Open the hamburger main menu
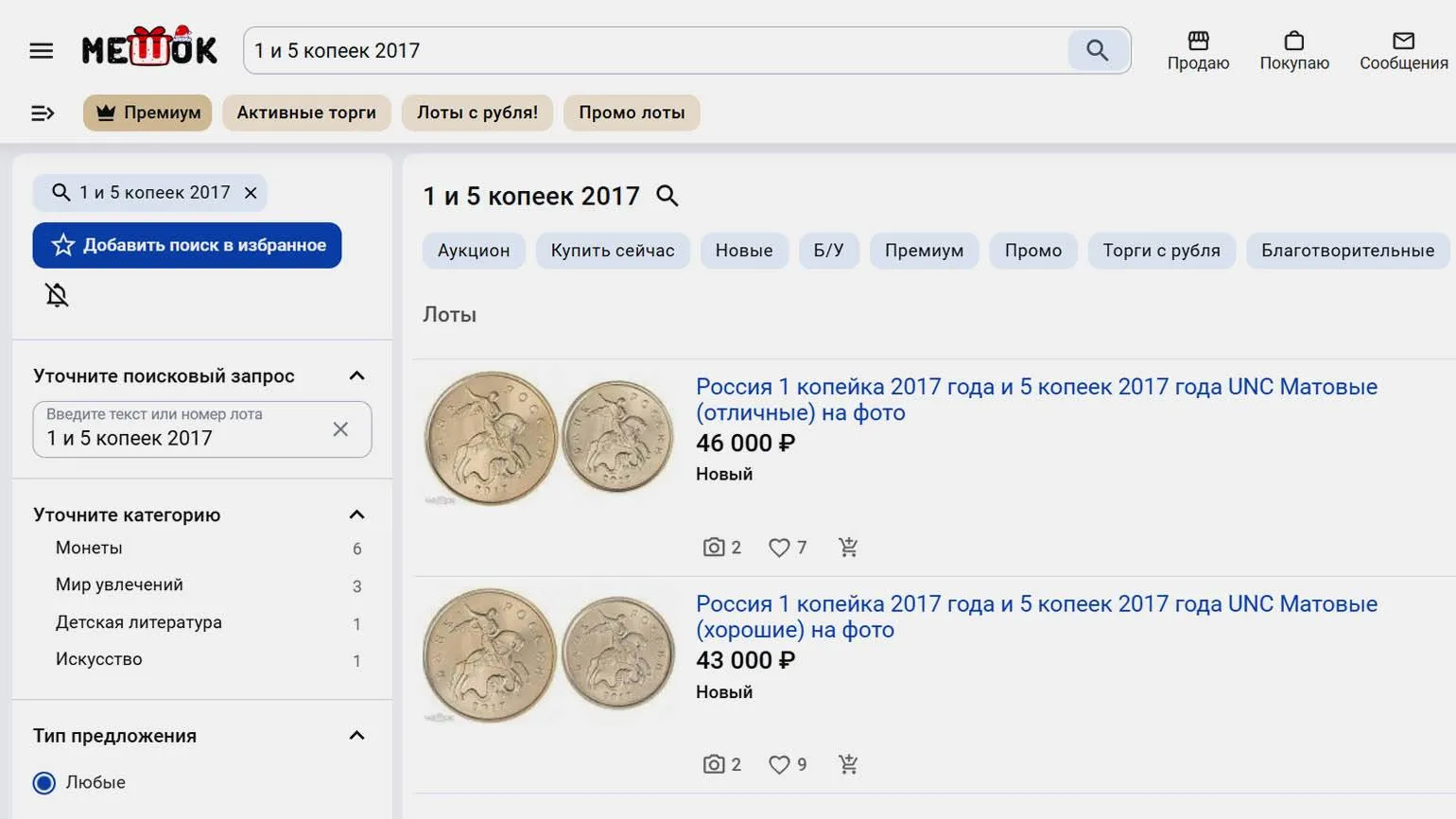Image resolution: width=1456 pixels, height=819 pixels. pyautogui.click(x=42, y=51)
